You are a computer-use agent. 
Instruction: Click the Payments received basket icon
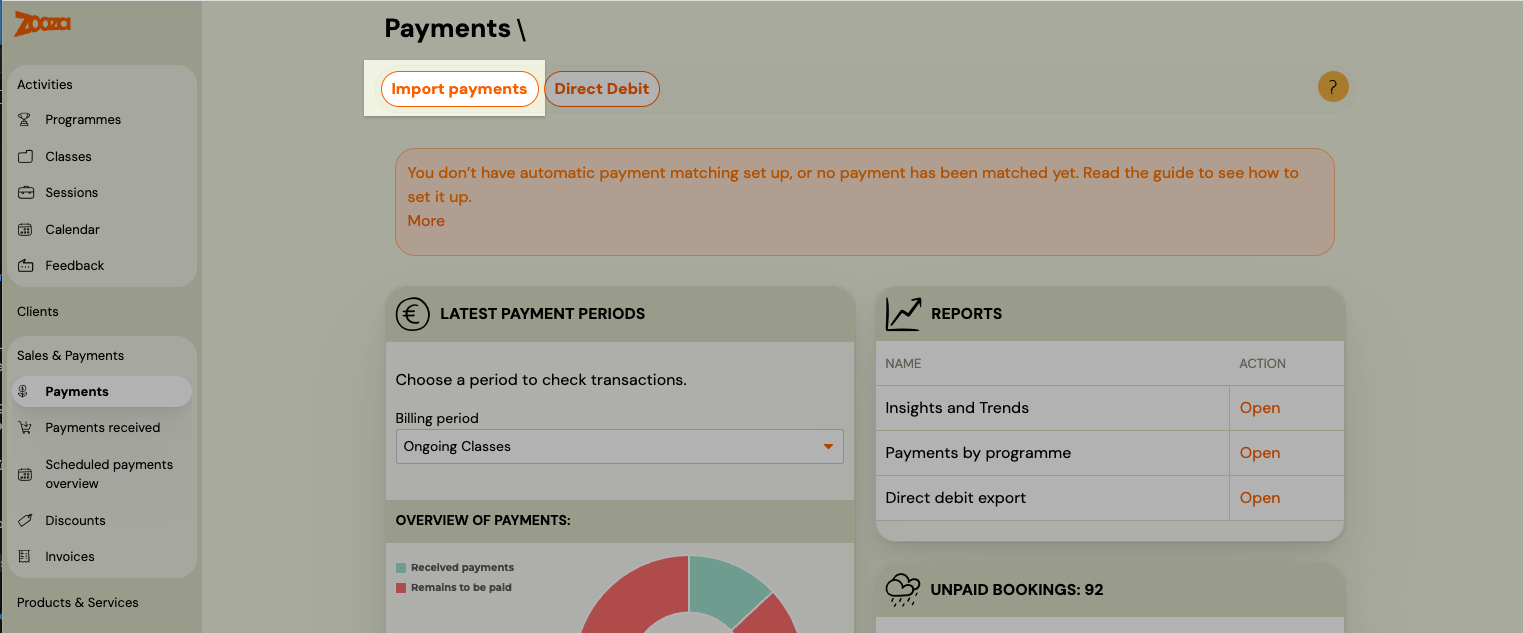point(24,427)
